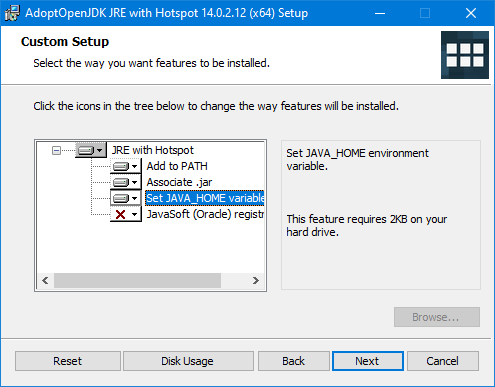The width and height of the screenshot is (495, 387).
Task: Select Associate .jar feature label
Action: tap(179, 182)
